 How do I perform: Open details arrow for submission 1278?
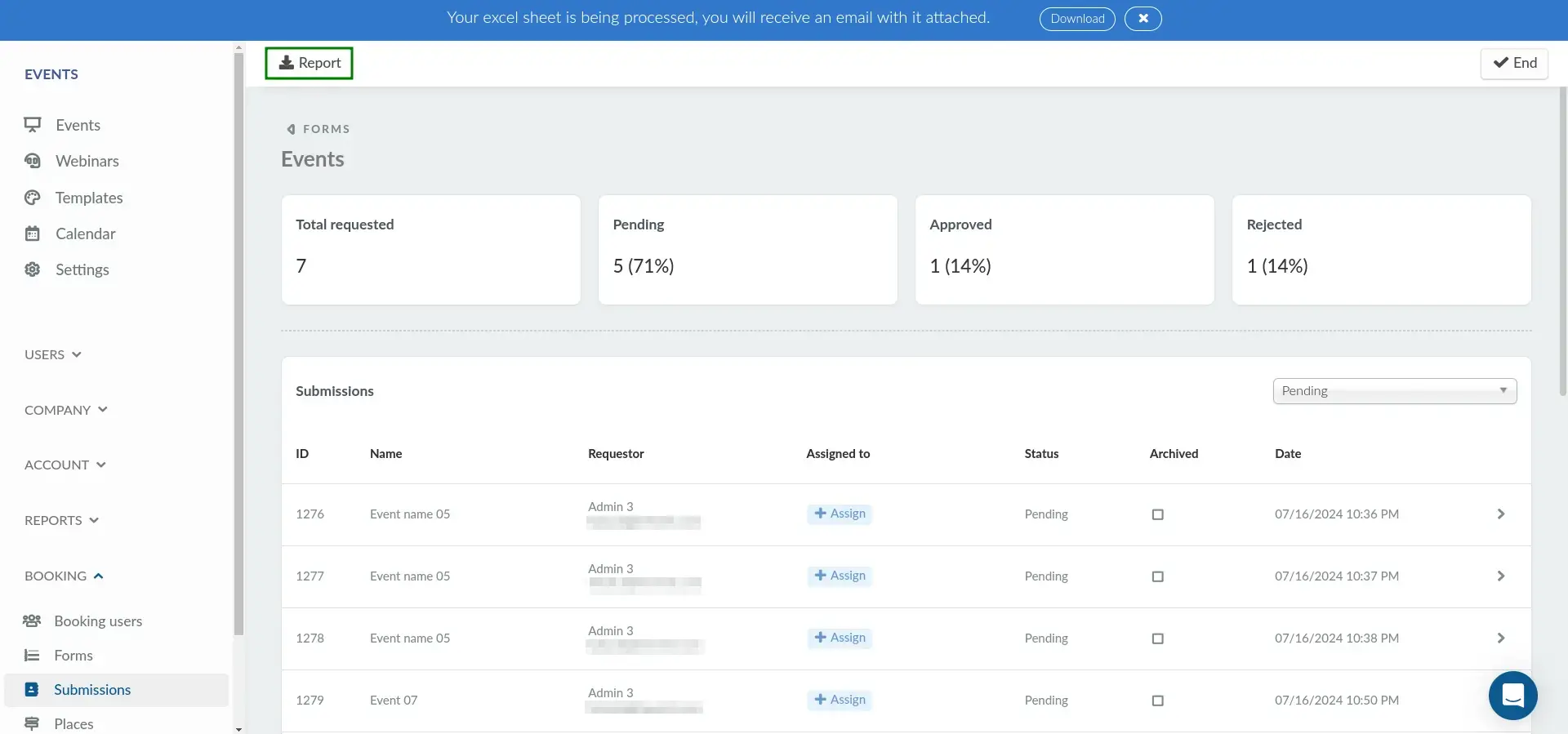click(1500, 638)
